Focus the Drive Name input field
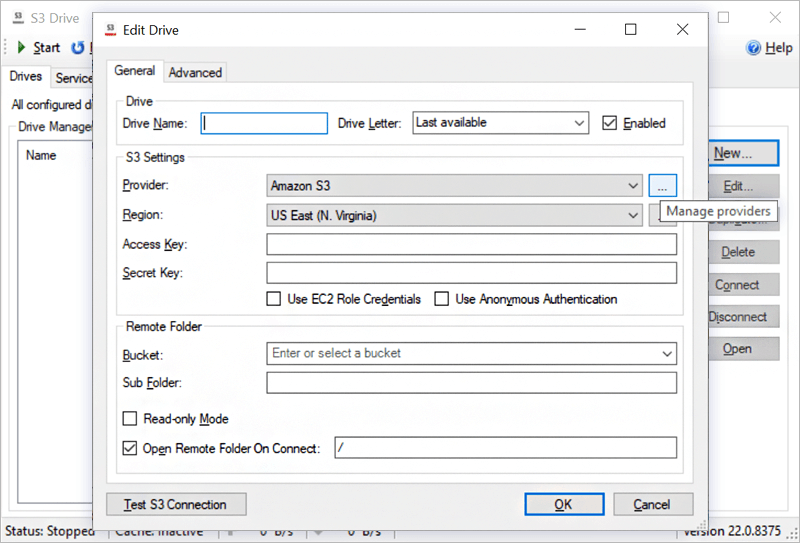 click(264, 123)
